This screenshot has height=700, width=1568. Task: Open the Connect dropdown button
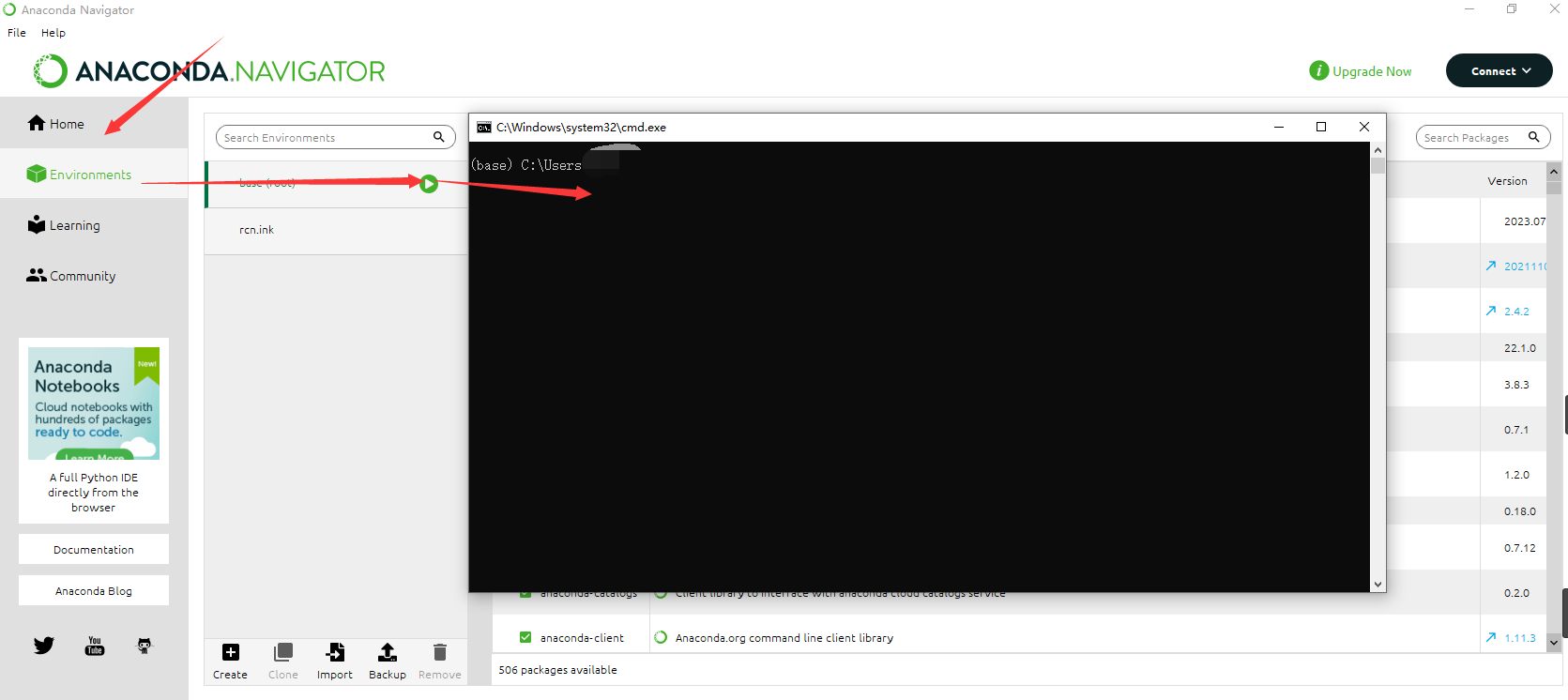point(1499,70)
